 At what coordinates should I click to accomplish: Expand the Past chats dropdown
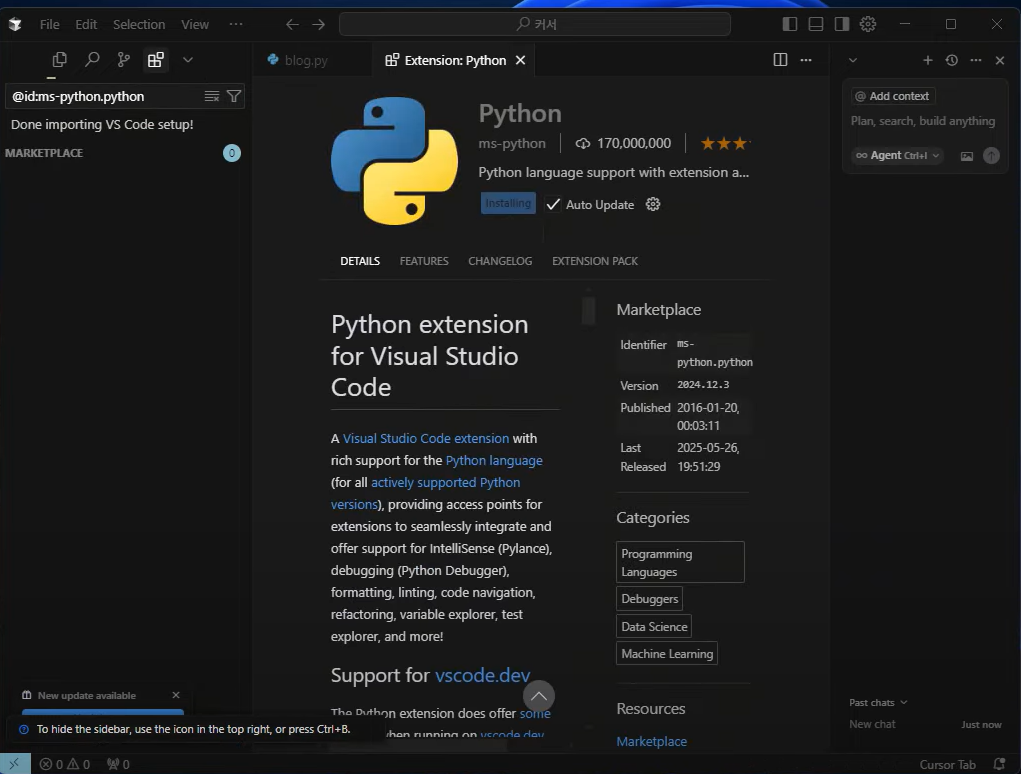(878, 702)
